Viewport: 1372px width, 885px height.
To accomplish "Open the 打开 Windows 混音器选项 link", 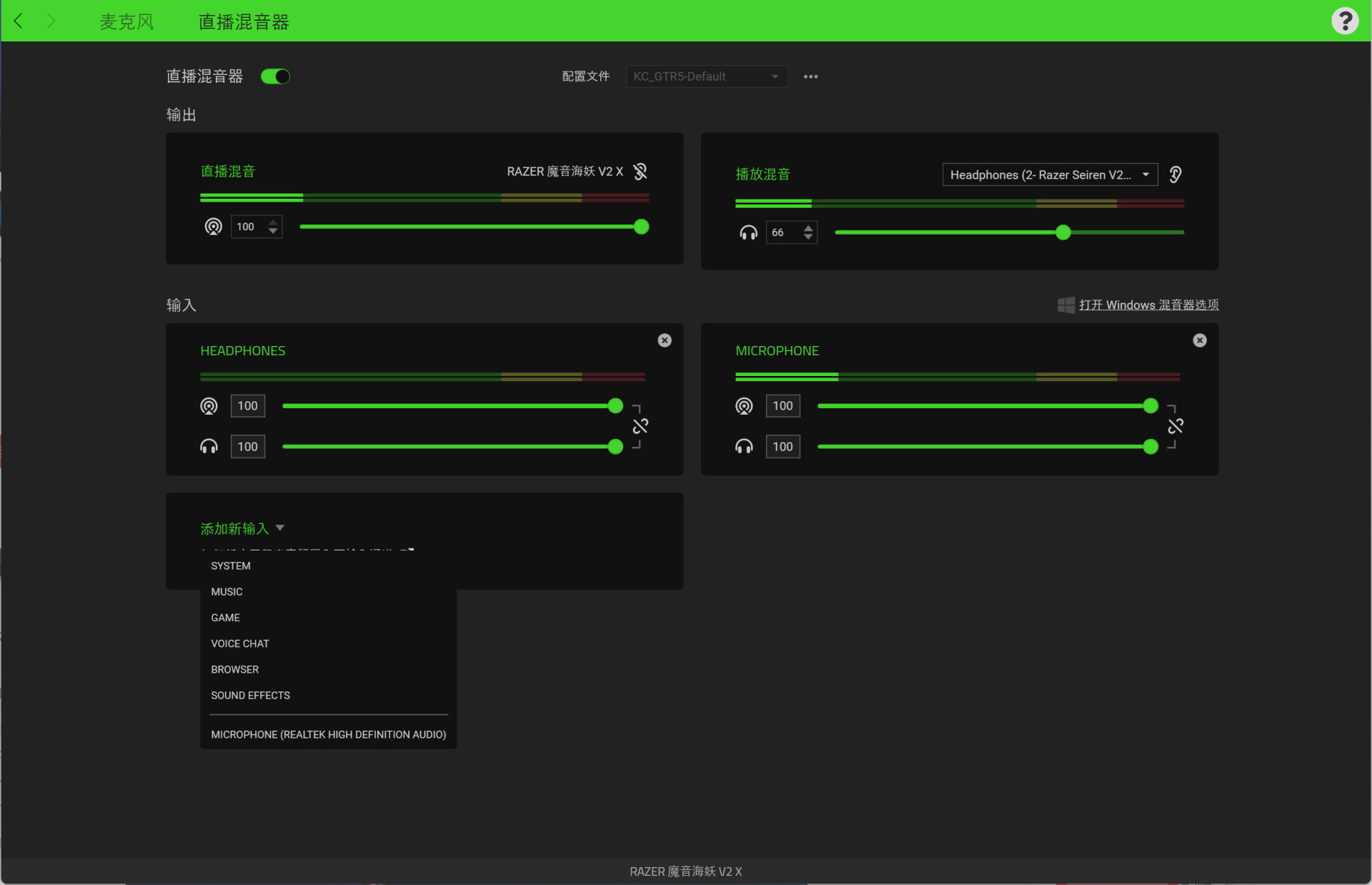I will click(x=1148, y=305).
